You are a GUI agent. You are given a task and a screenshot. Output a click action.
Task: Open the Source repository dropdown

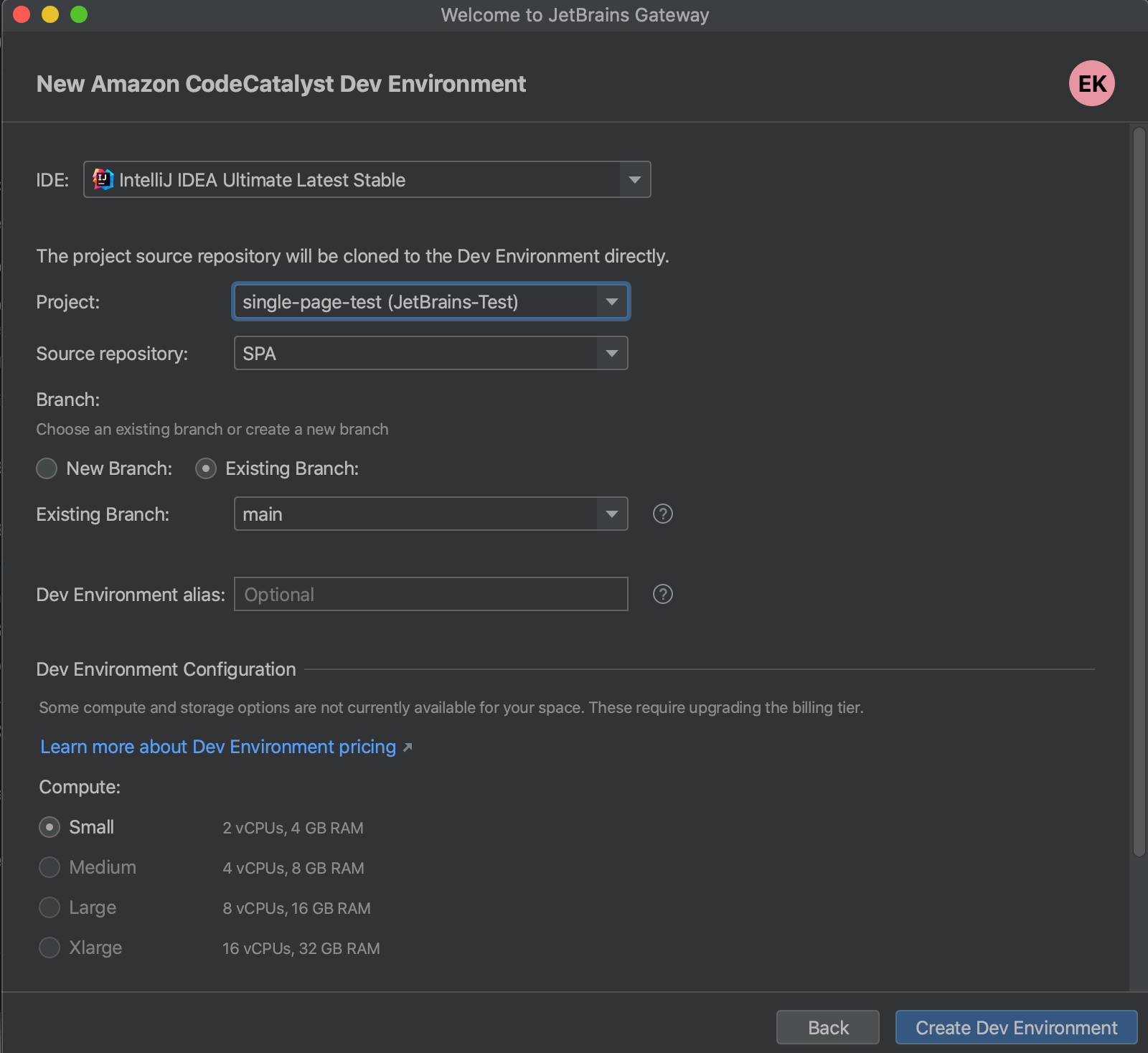(x=611, y=353)
